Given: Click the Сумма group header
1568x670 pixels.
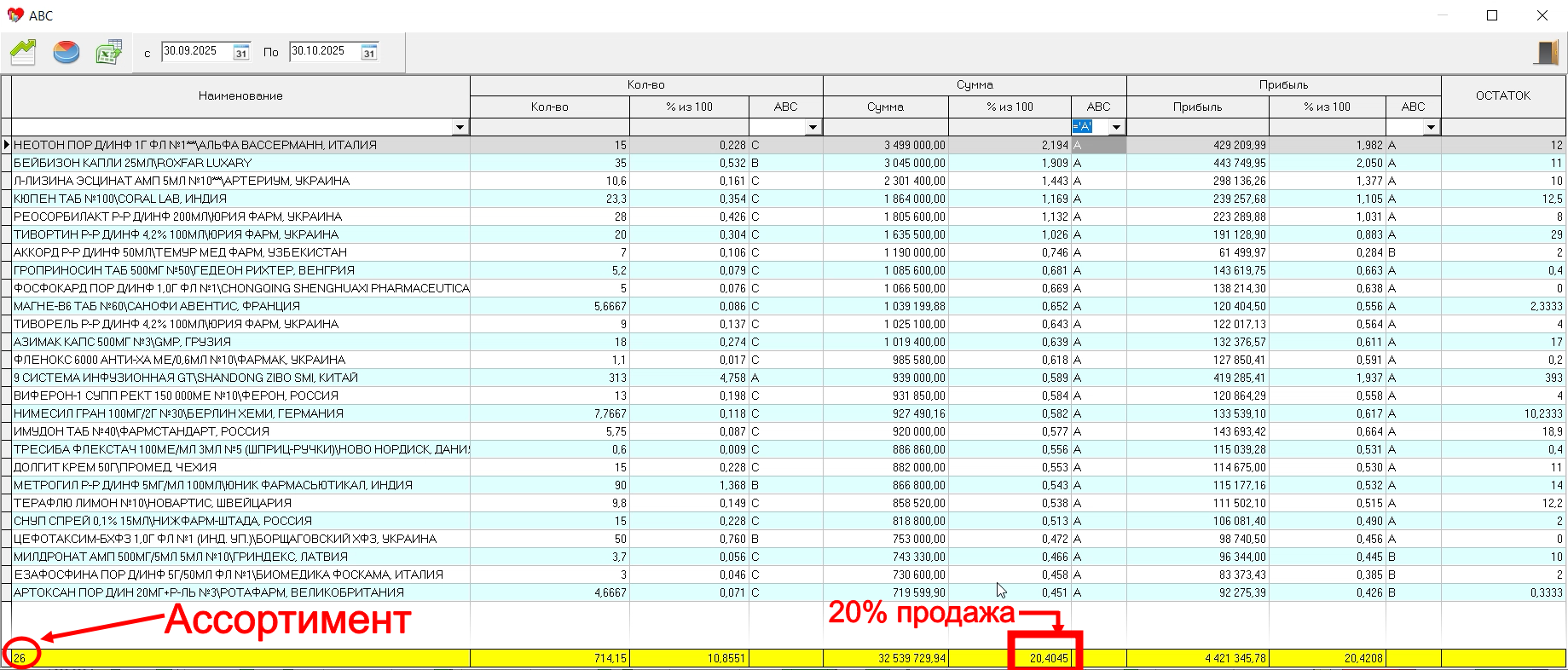Looking at the screenshot, I should pyautogui.click(x=975, y=85).
